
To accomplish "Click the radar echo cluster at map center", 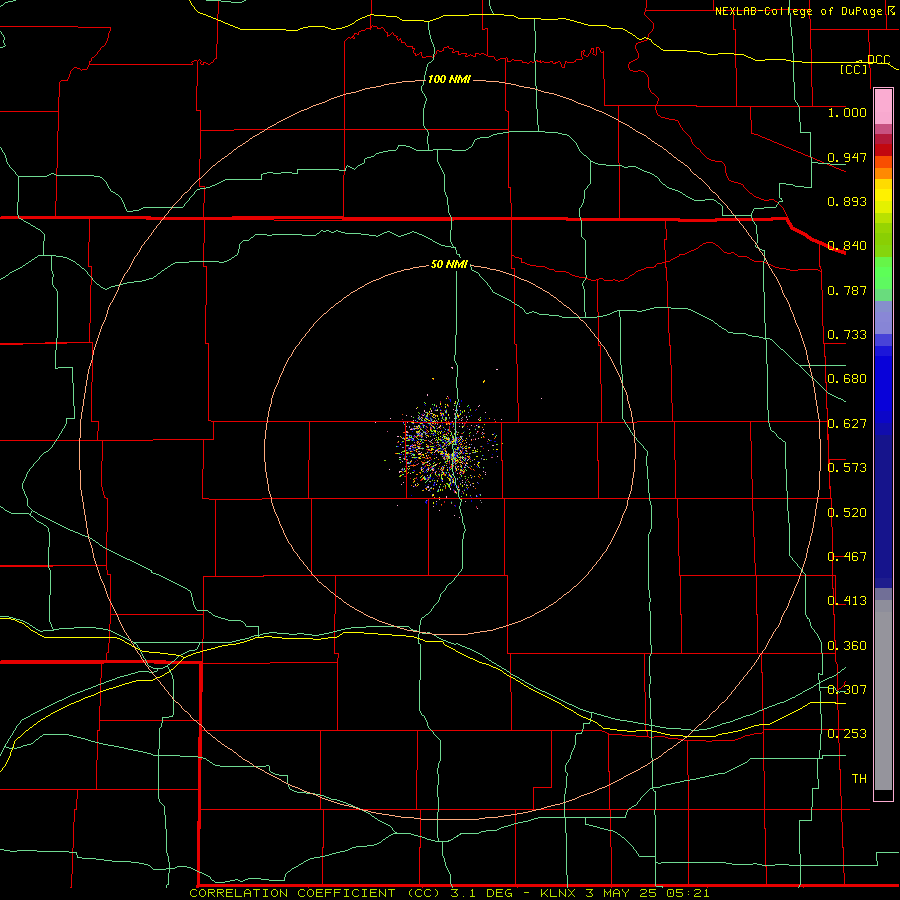I will [x=449, y=451].
